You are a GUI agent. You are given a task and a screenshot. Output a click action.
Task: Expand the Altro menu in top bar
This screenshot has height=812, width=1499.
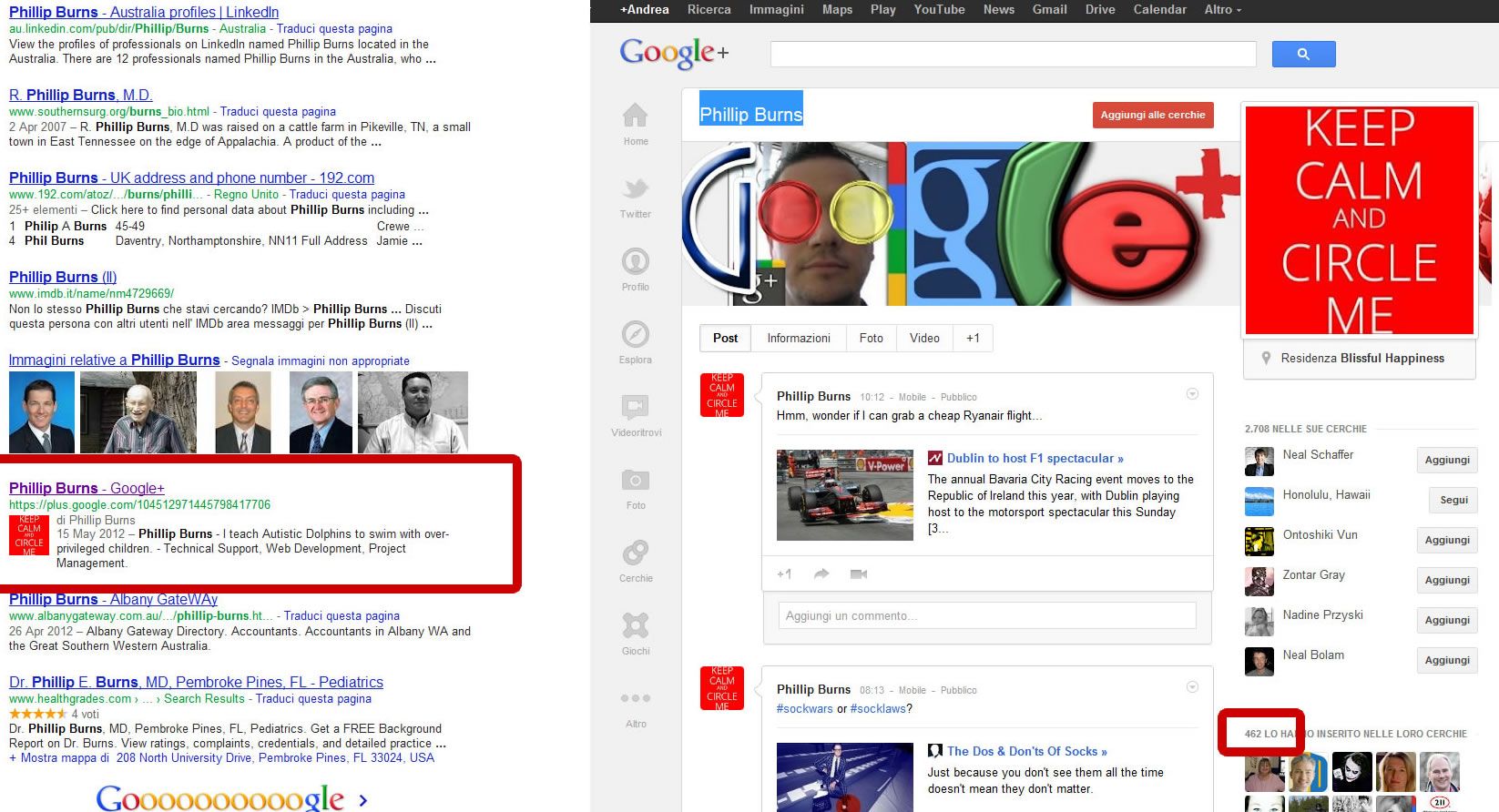[x=1222, y=9]
